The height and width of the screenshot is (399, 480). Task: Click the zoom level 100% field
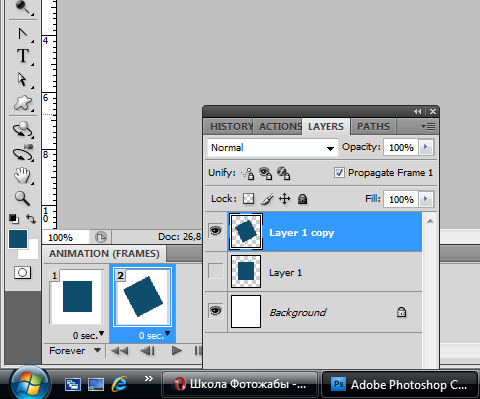(x=65, y=237)
